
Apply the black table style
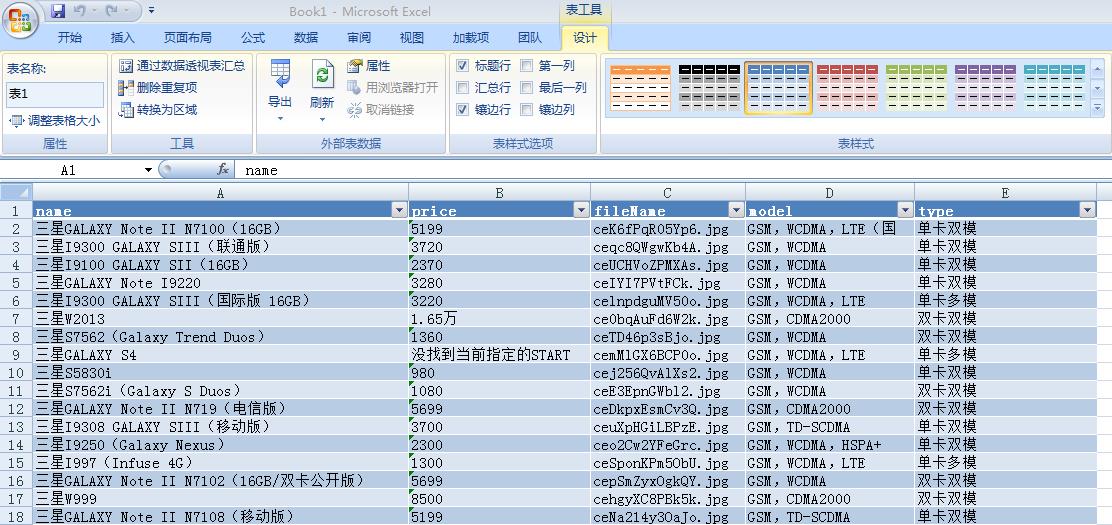point(709,88)
